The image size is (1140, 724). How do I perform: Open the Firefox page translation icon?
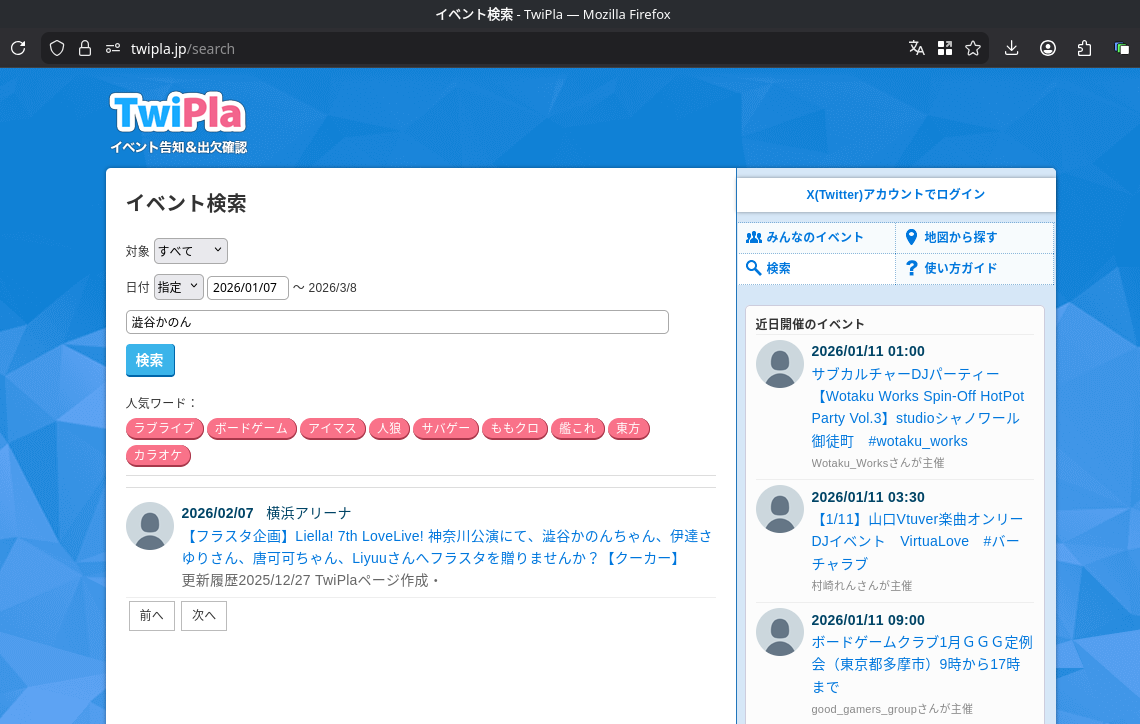916,47
